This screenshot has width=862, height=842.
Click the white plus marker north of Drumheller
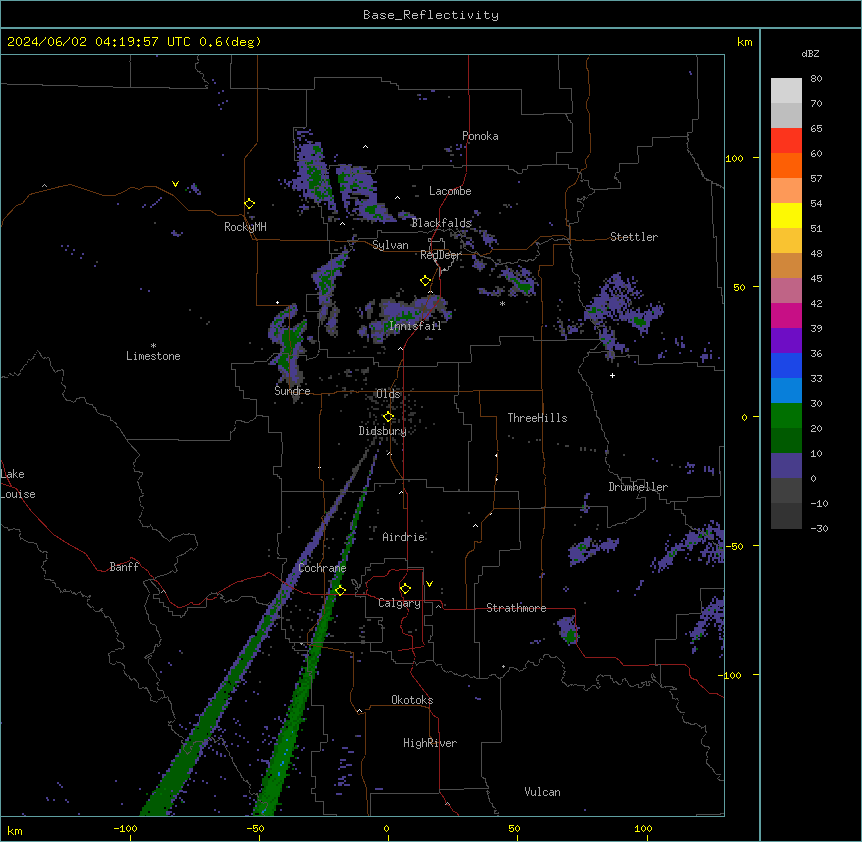pos(612,375)
